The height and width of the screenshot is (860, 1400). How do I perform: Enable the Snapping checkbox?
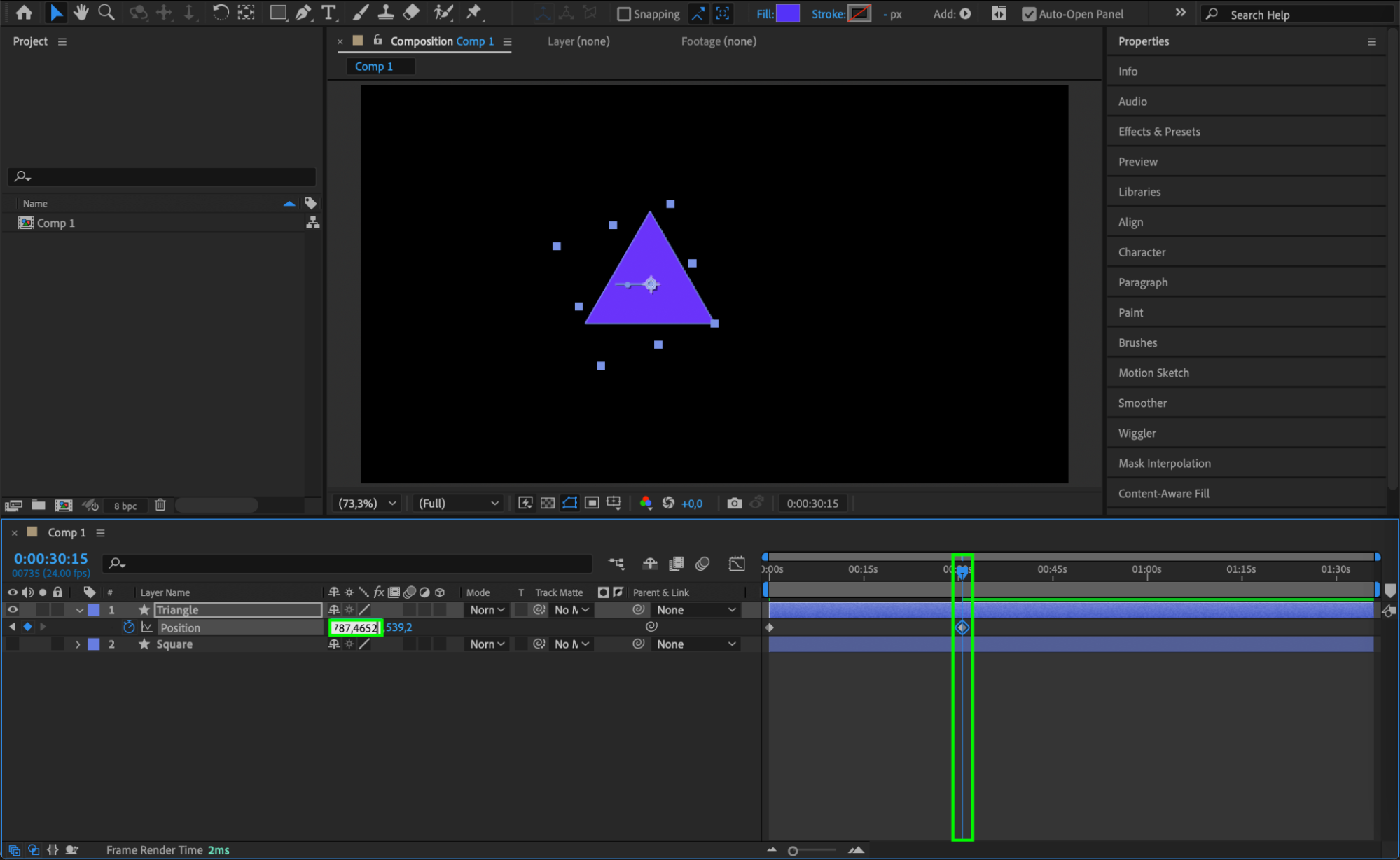(x=623, y=14)
